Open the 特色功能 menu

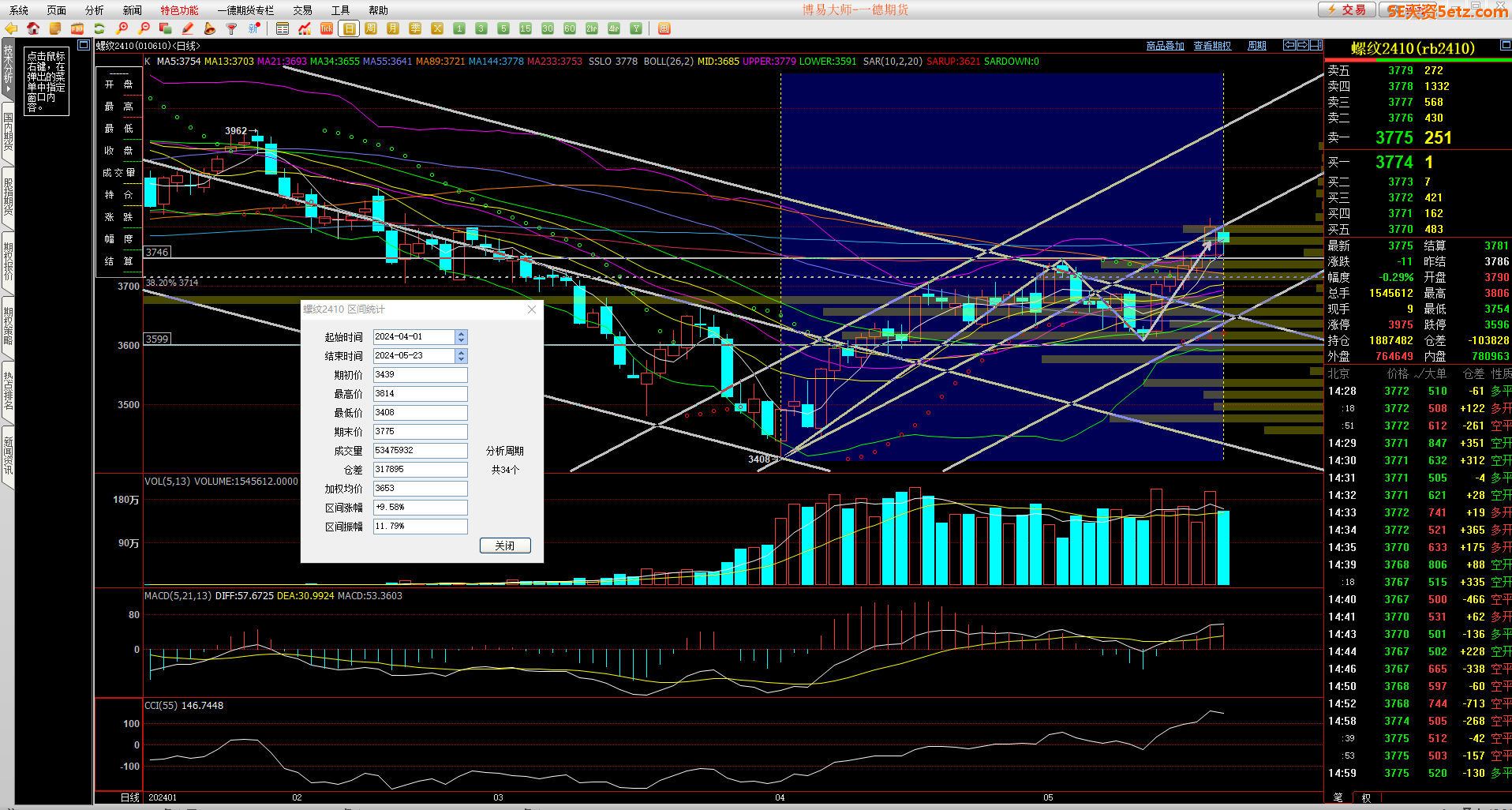[180, 10]
